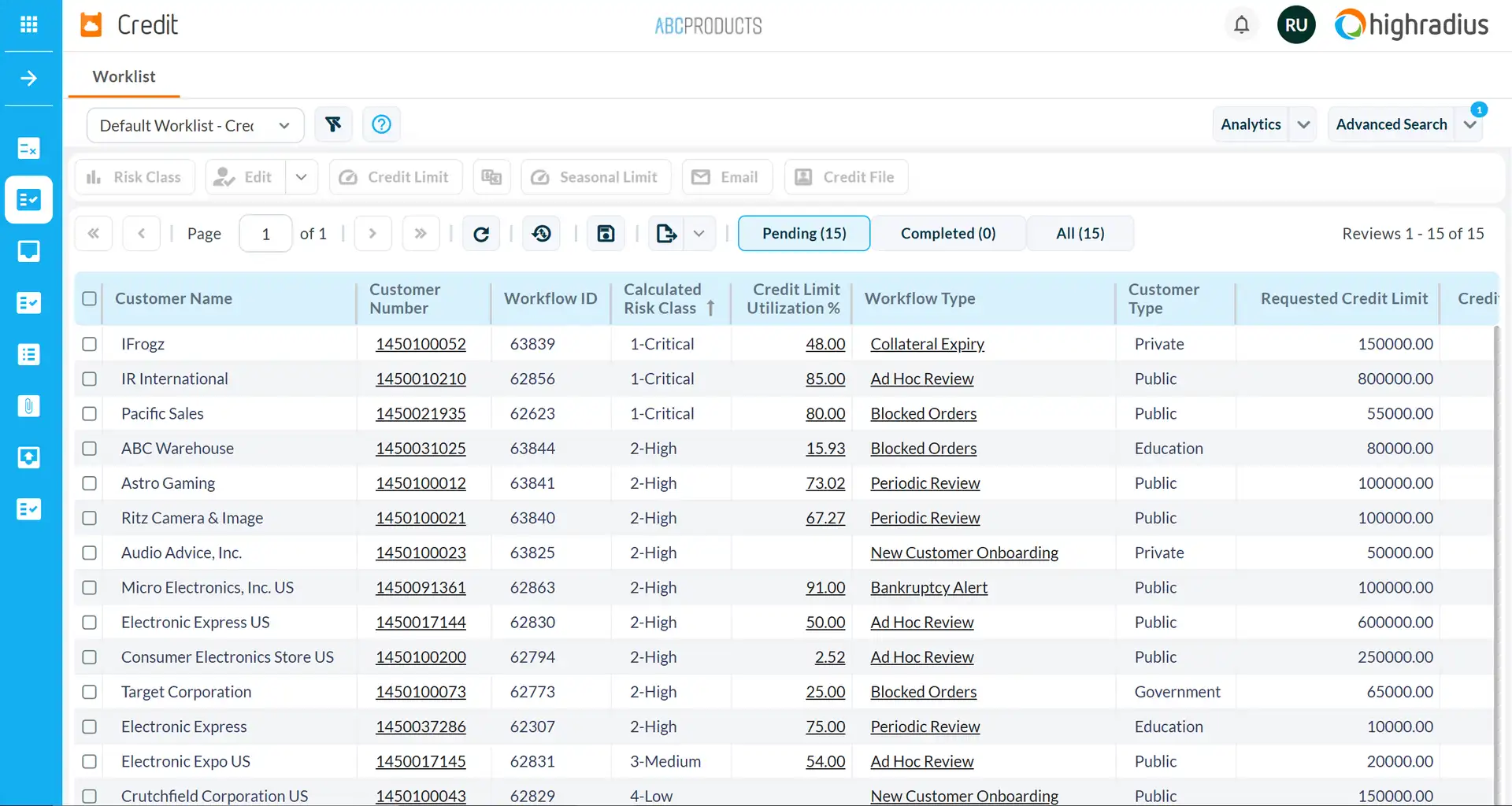Screen dimensions: 1512x806
Task: Click into the page number field
Action: (x=265, y=233)
